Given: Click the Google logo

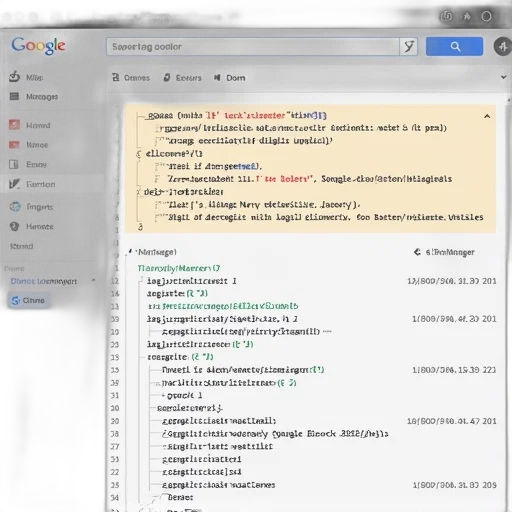Looking at the screenshot, I should pos(38,46).
